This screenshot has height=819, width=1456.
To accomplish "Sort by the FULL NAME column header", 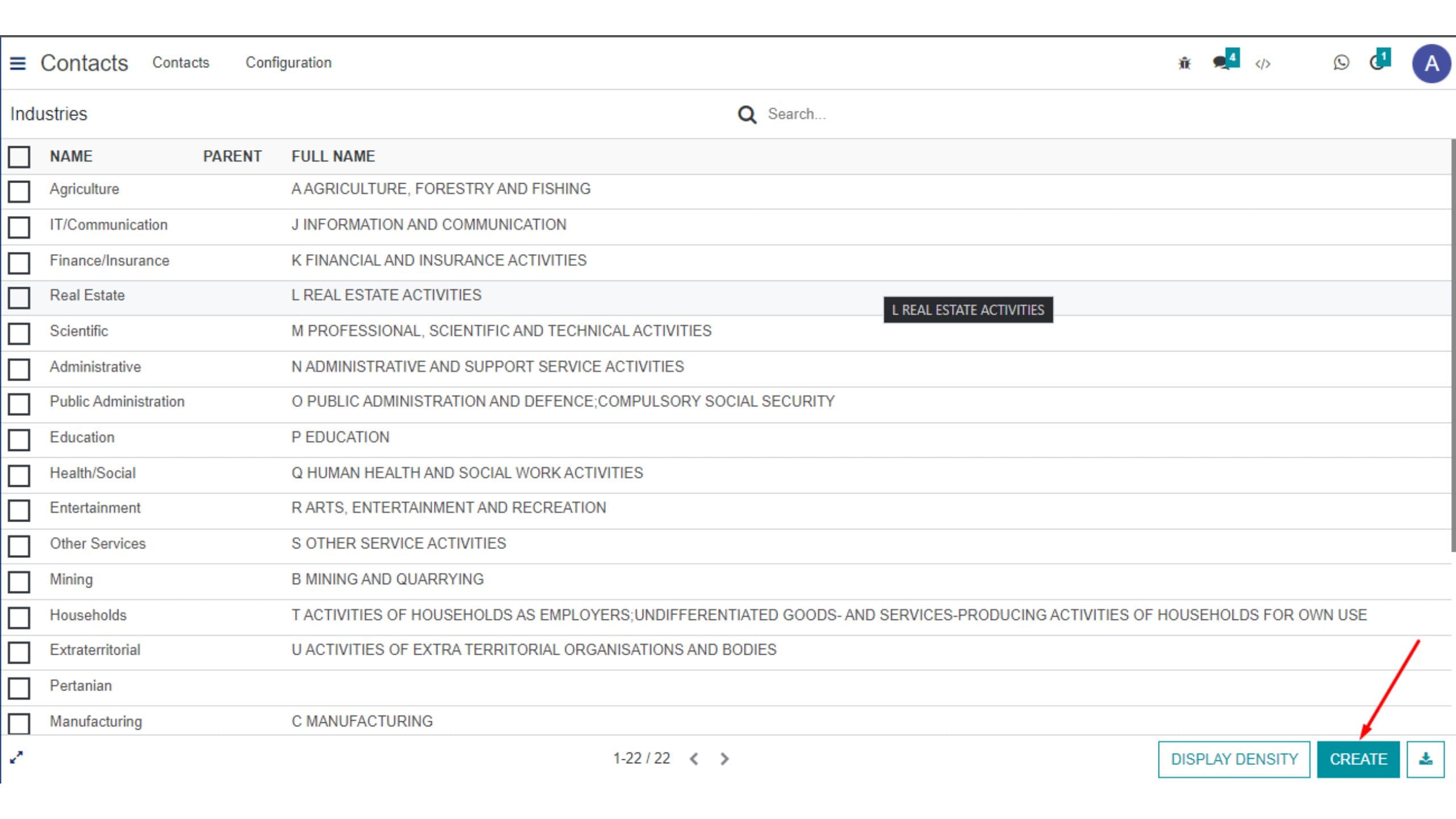I will (x=333, y=156).
